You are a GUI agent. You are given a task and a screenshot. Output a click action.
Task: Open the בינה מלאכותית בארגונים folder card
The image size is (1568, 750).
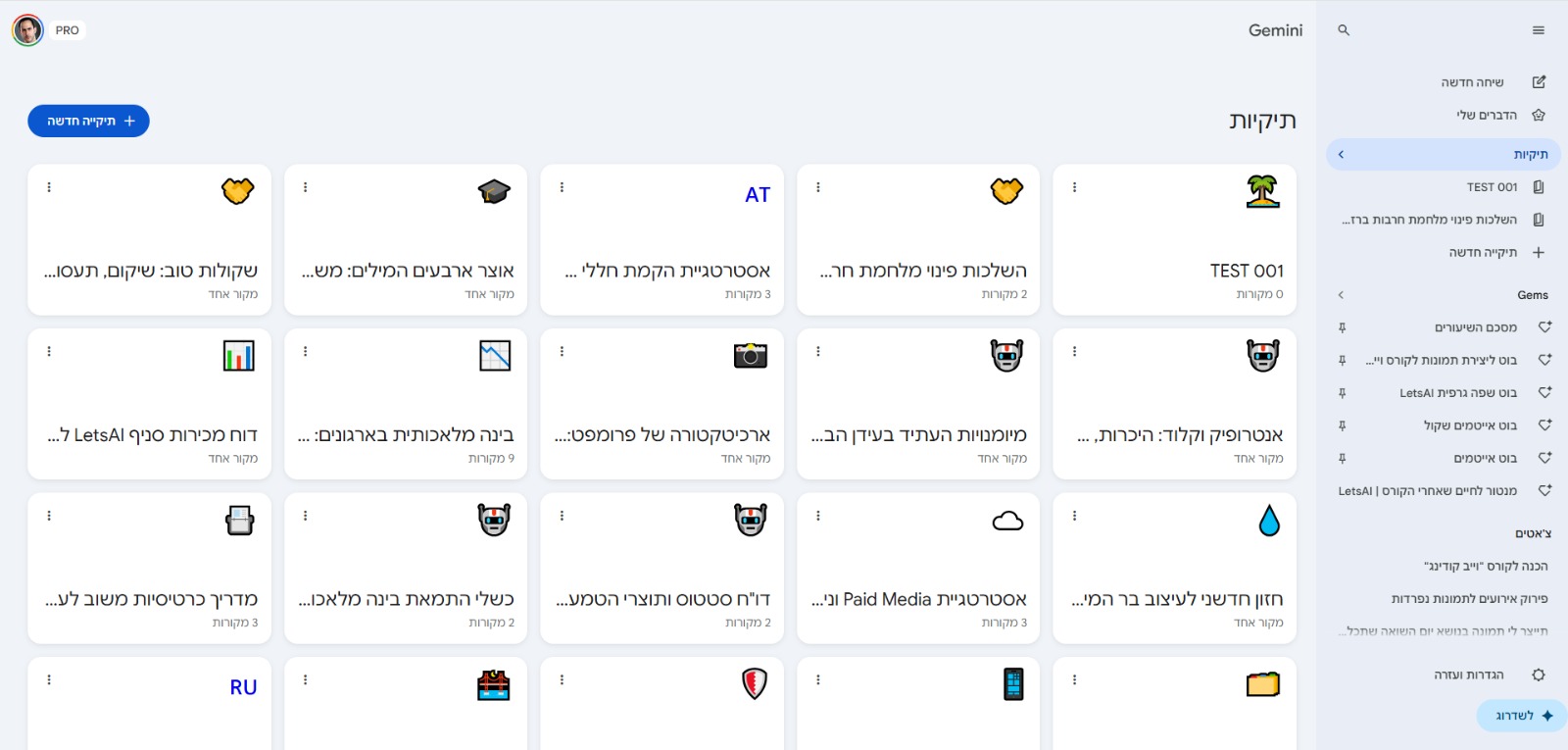406,404
